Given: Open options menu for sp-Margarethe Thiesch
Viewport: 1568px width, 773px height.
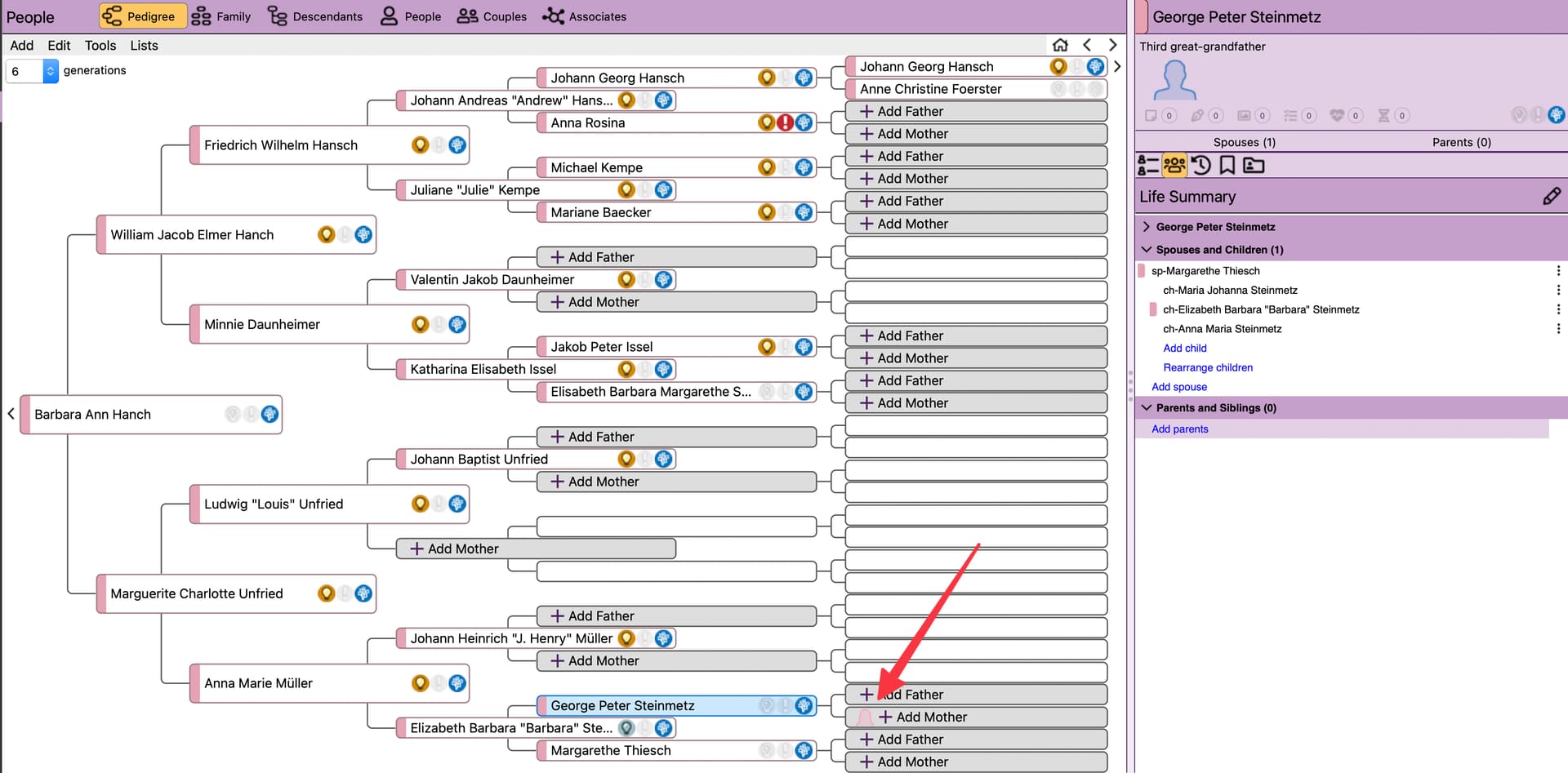Looking at the screenshot, I should tap(1558, 271).
